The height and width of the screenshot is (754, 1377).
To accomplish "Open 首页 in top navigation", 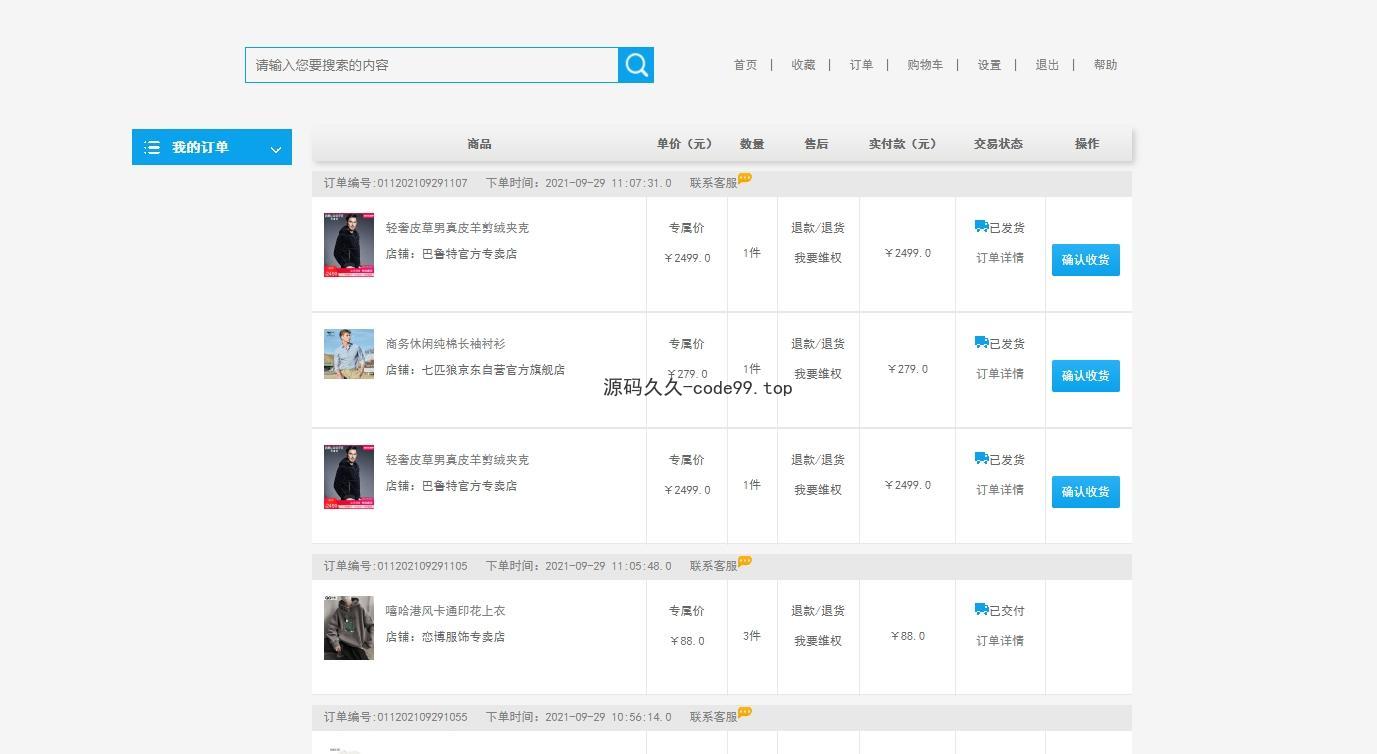I will point(745,65).
